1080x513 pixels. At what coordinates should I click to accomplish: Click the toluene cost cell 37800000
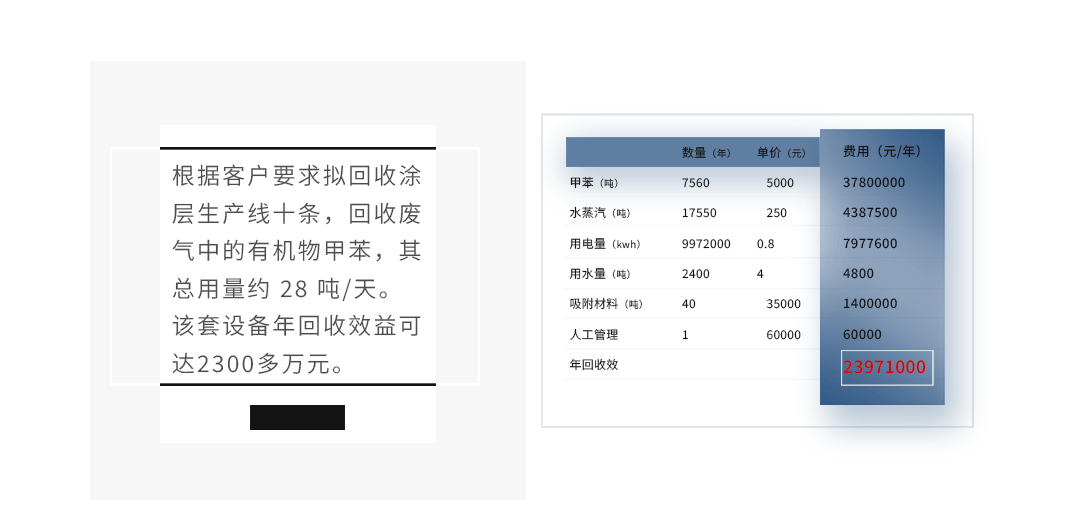click(874, 183)
